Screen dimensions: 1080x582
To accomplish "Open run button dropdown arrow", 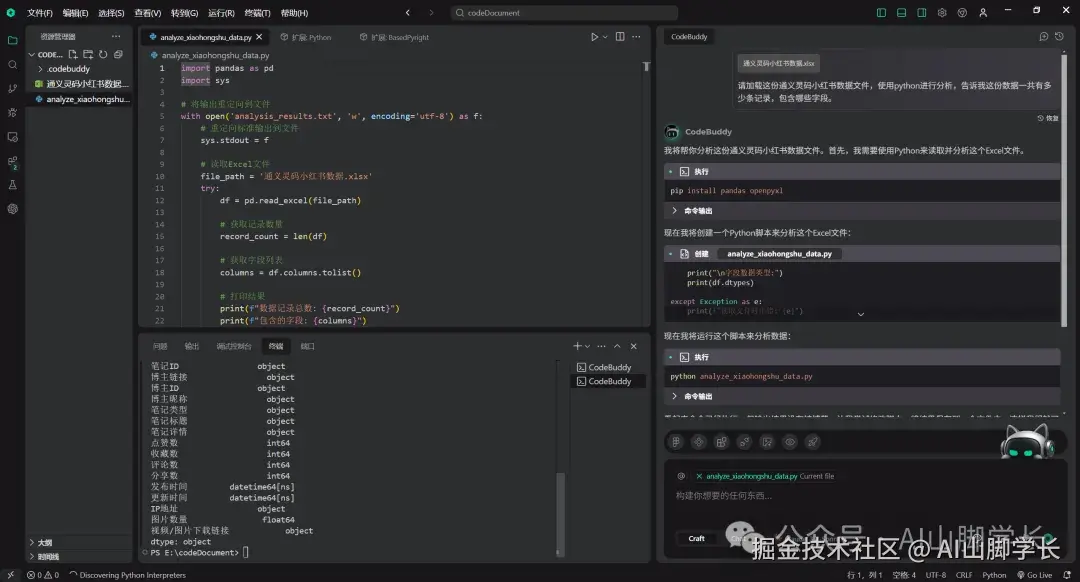I will coord(605,37).
